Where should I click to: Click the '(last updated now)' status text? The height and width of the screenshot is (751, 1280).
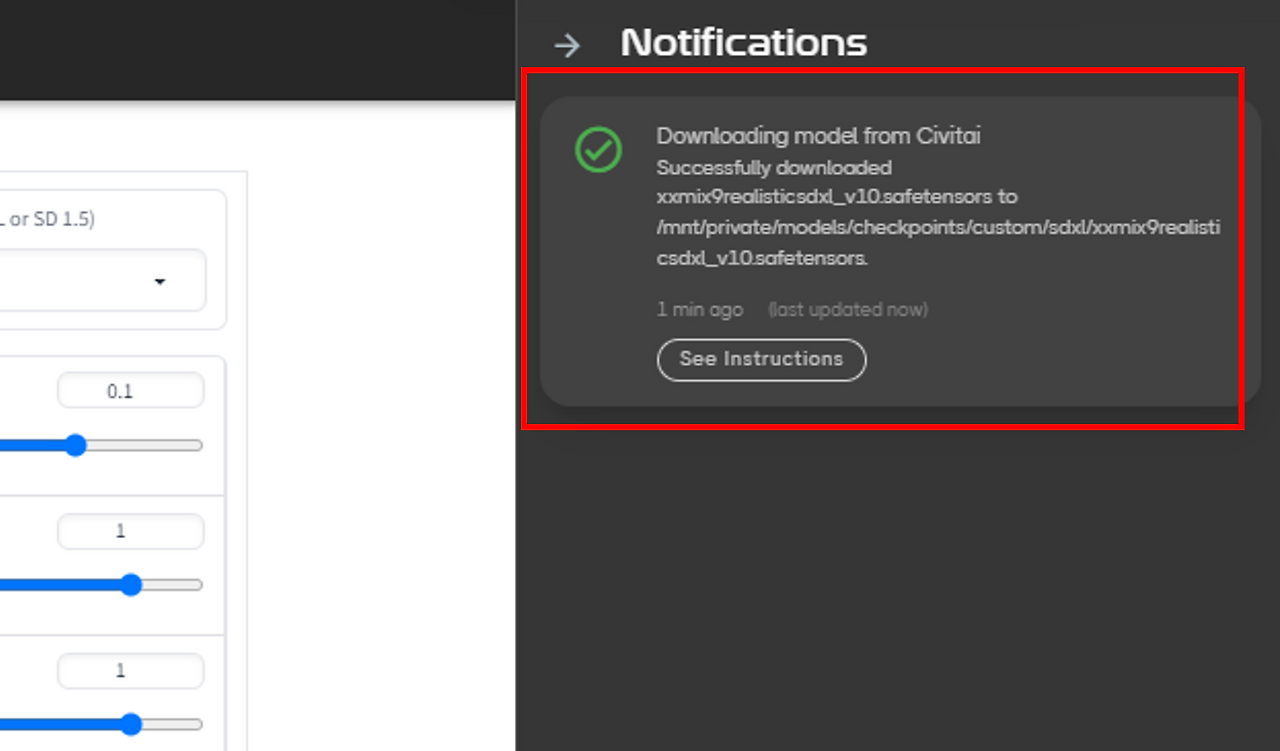point(848,309)
